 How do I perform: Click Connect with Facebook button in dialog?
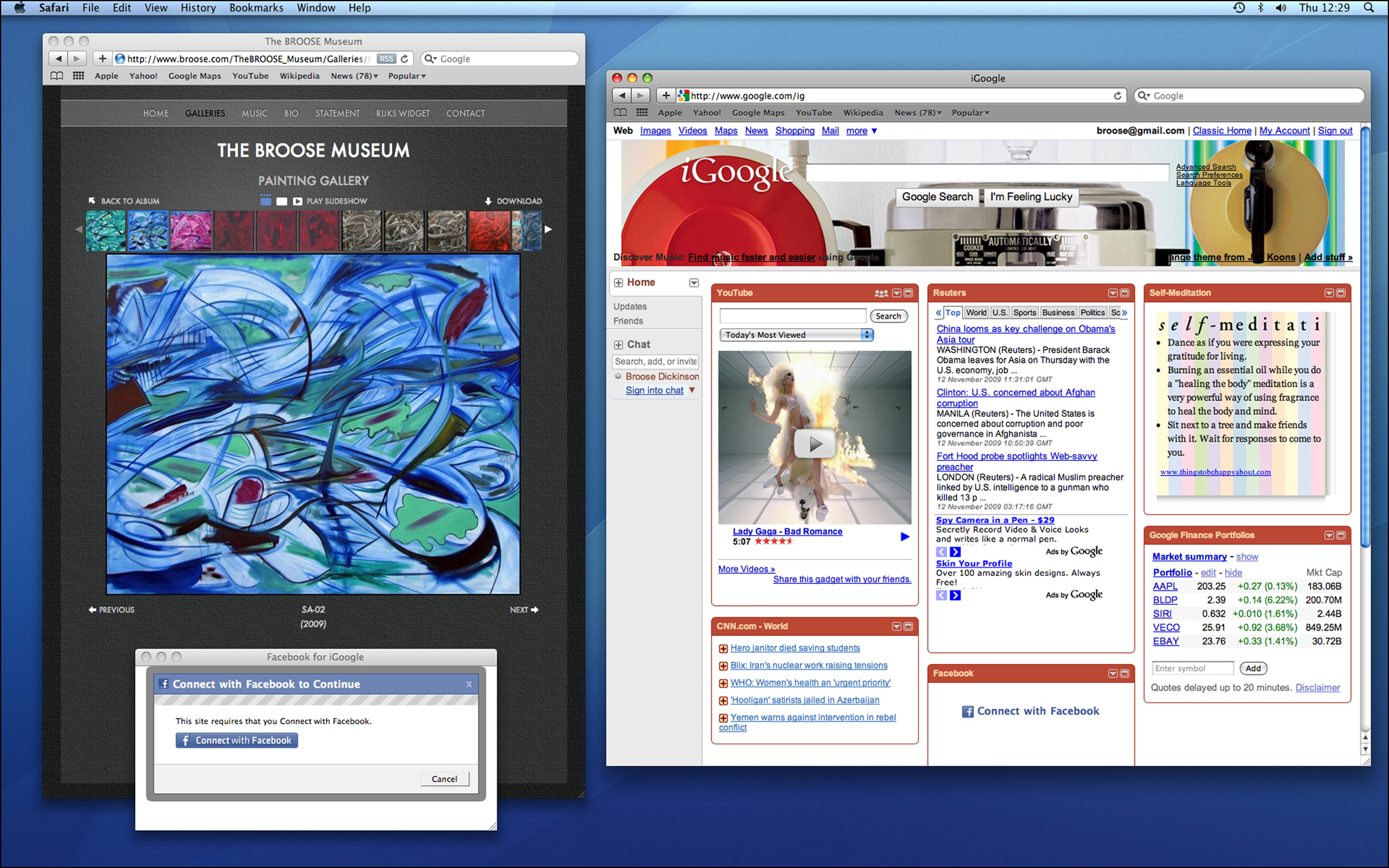pos(237,740)
